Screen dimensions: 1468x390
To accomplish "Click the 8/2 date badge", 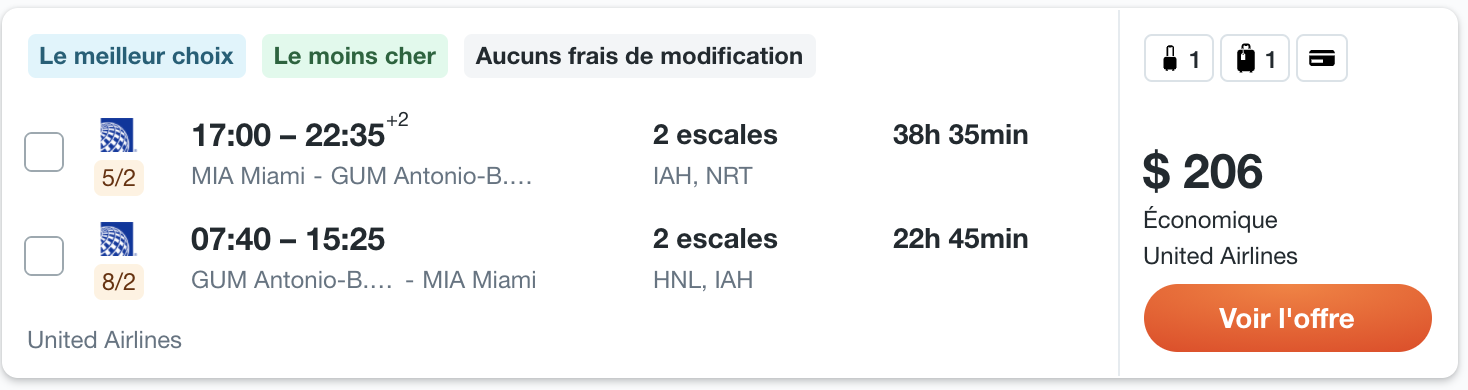I will click(x=118, y=283).
